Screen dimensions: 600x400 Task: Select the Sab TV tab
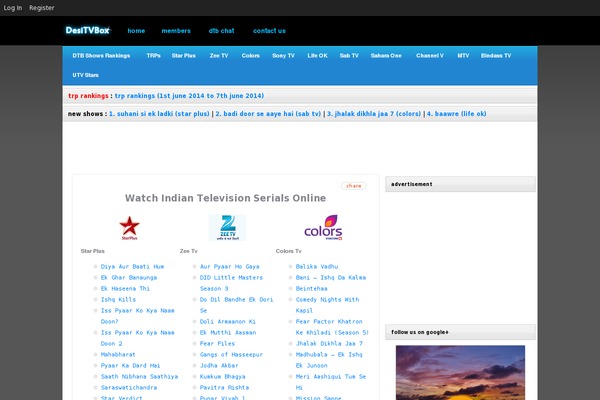click(x=349, y=56)
